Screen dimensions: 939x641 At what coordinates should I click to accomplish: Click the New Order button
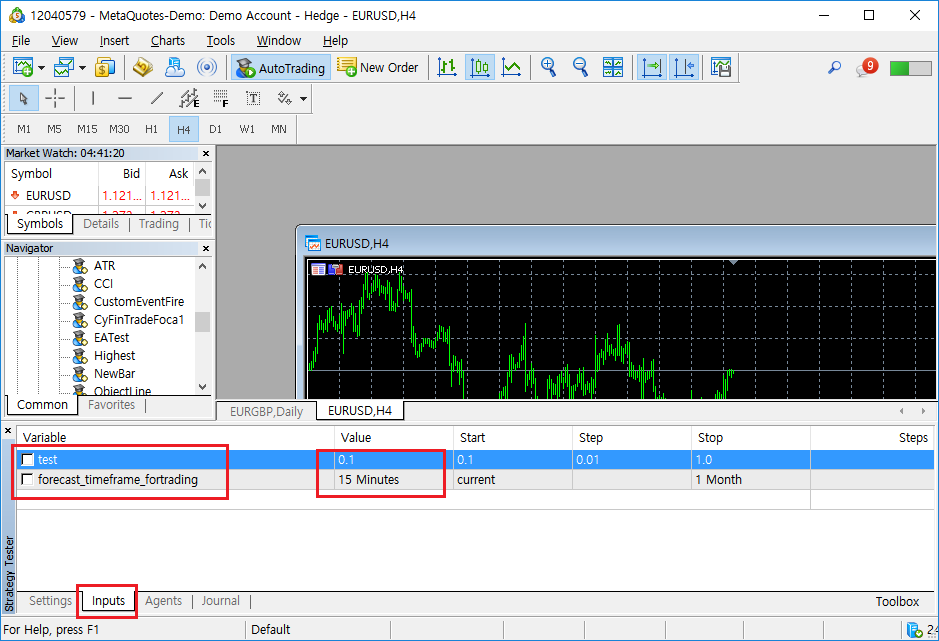pos(378,68)
